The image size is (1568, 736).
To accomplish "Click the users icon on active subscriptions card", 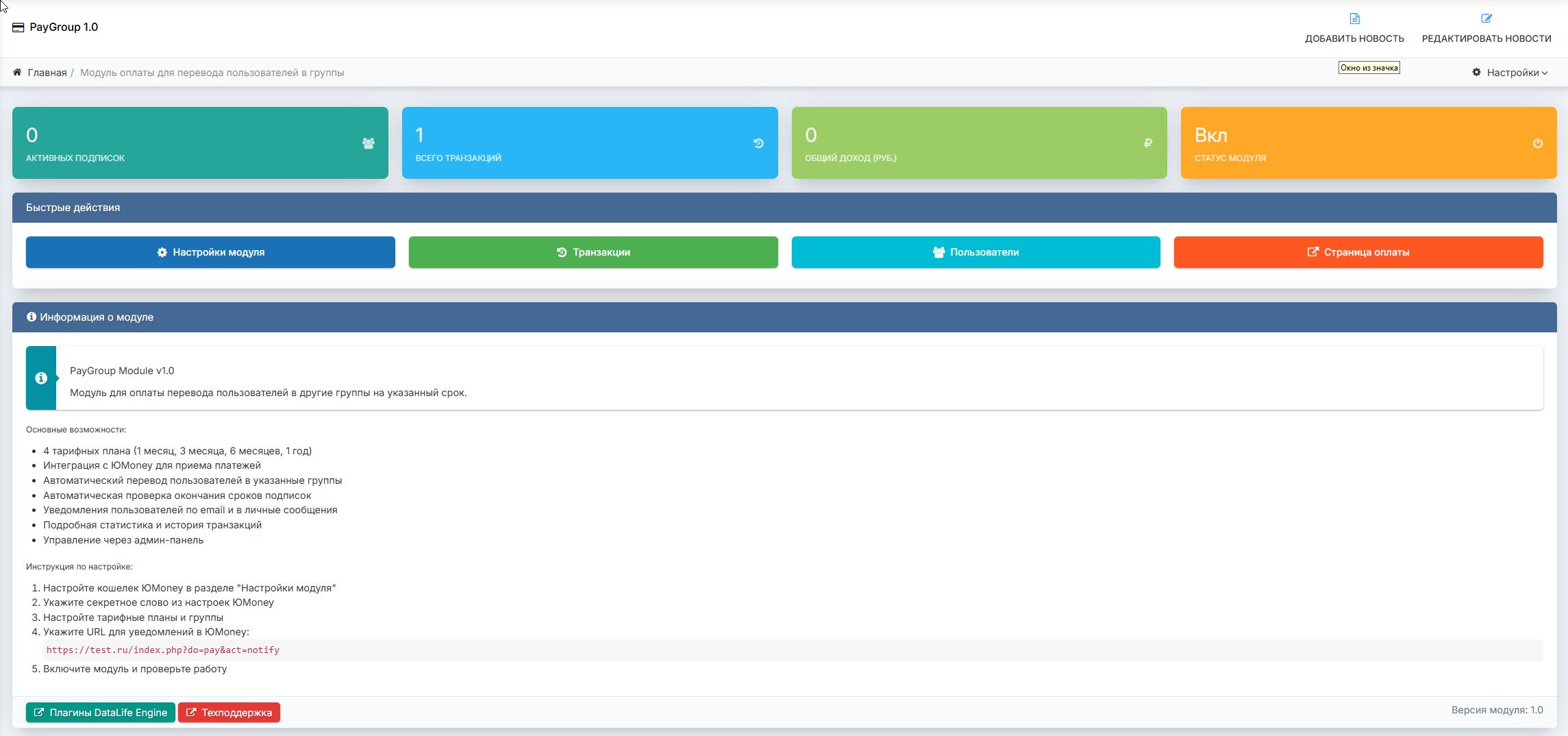I will [368, 143].
